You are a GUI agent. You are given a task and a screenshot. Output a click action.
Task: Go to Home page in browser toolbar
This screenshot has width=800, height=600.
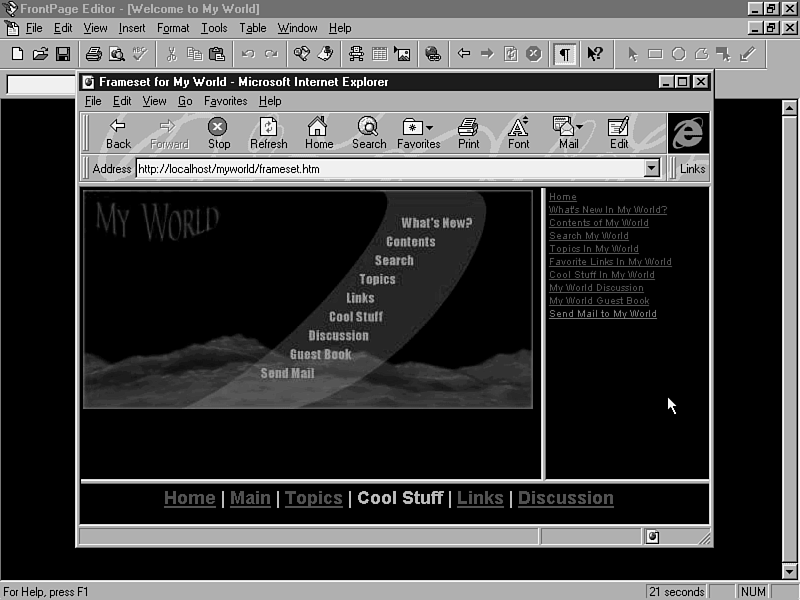pos(318,133)
